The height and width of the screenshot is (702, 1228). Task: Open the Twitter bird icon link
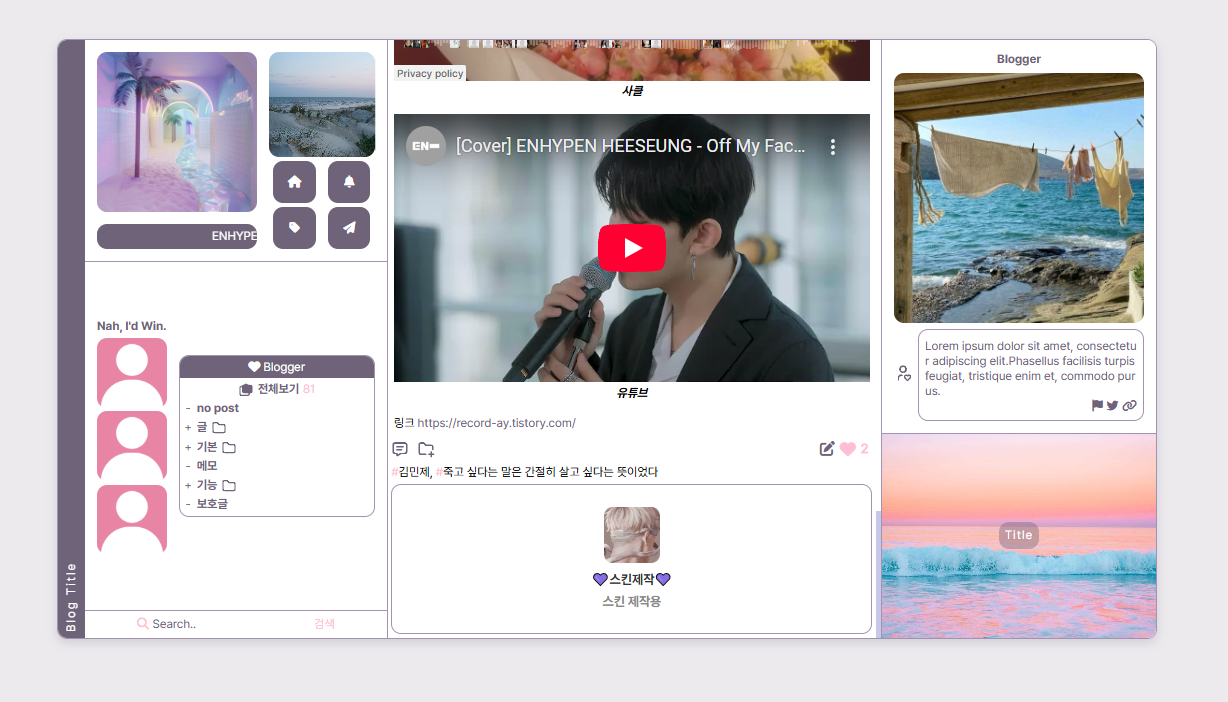[1113, 405]
